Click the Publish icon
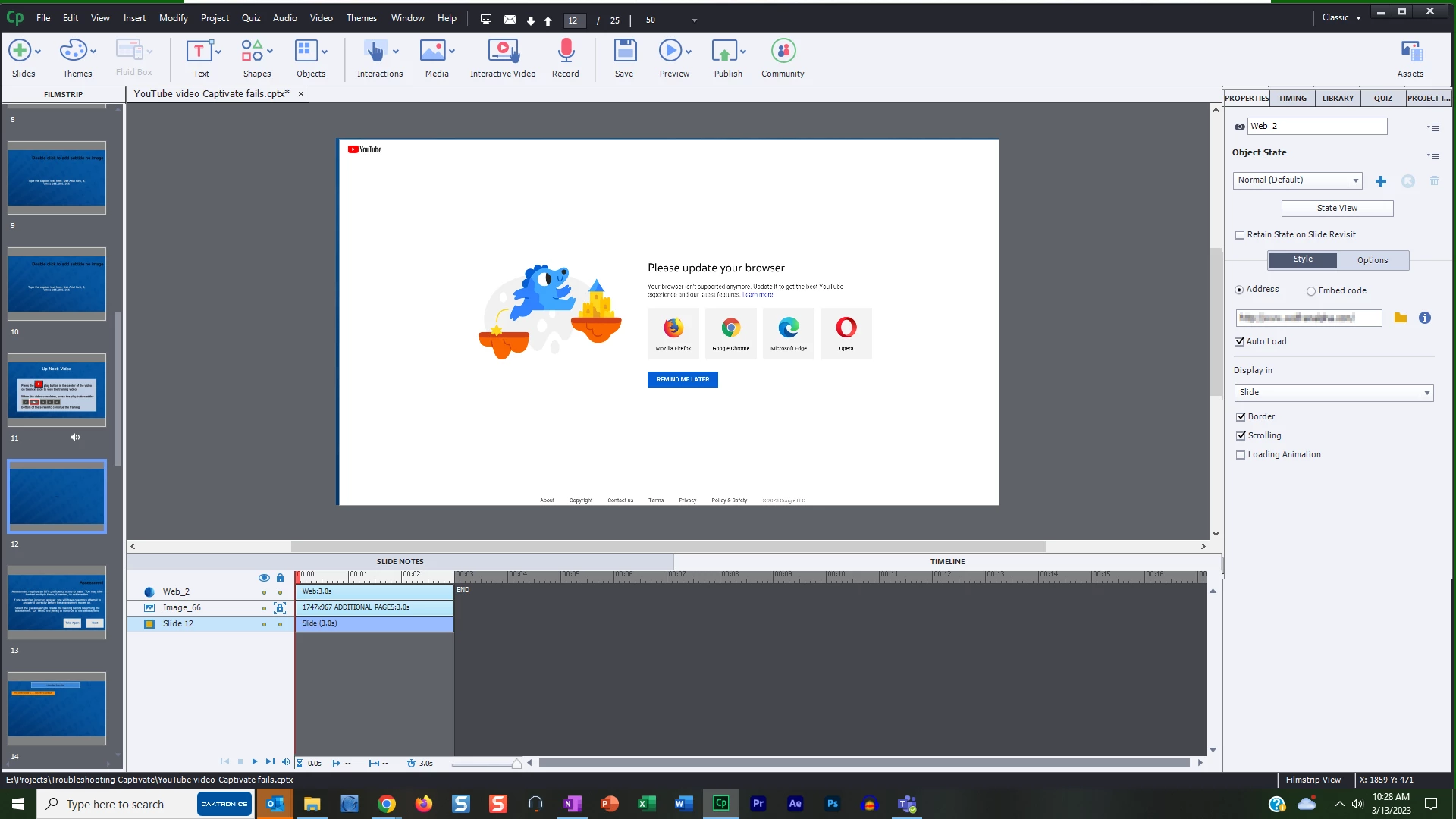Screen dimensions: 1456x819 (x=724, y=52)
